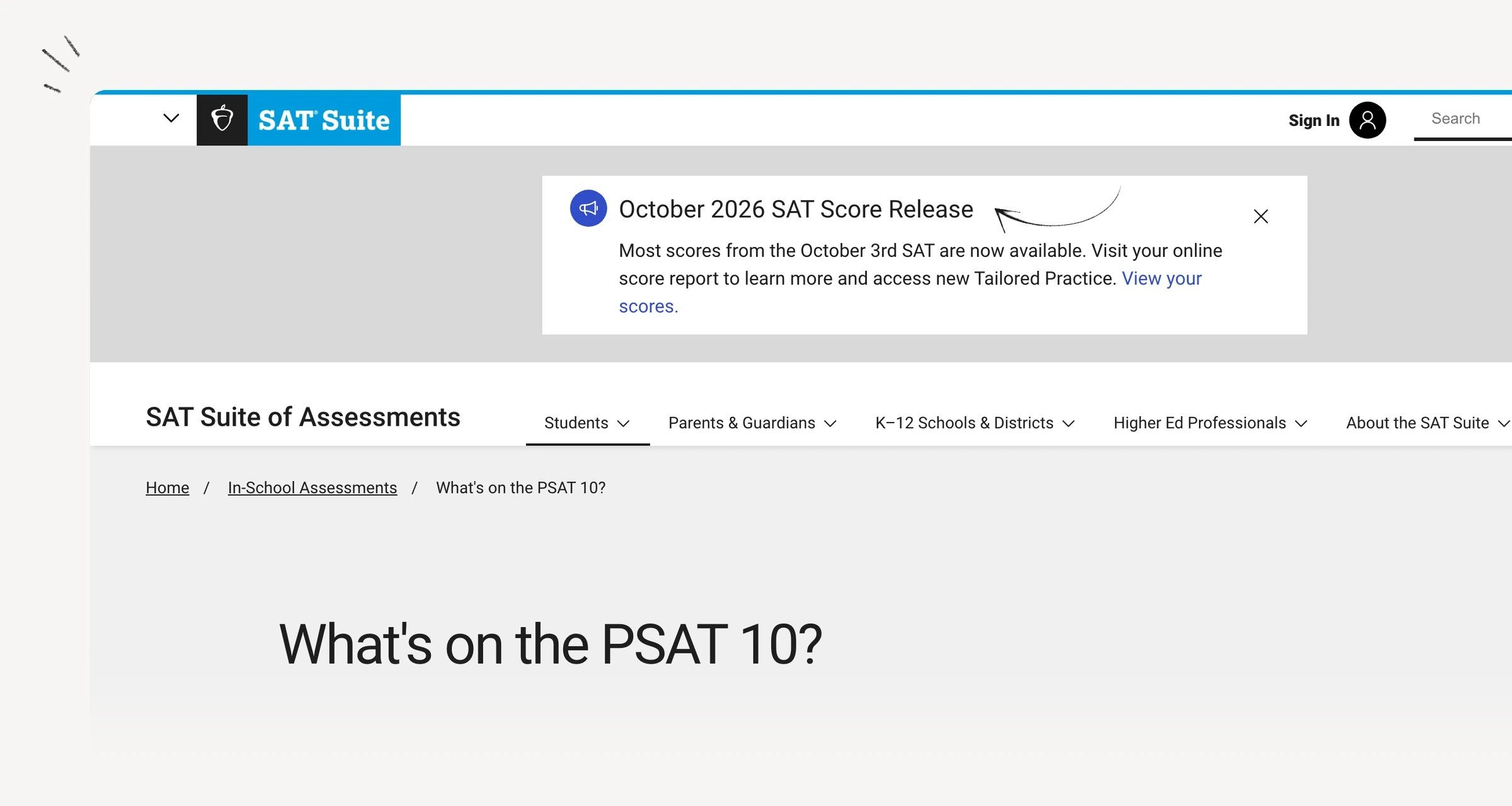Click the blue megaphone announcement icon
The height and width of the screenshot is (806, 1512).
point(588,208)
